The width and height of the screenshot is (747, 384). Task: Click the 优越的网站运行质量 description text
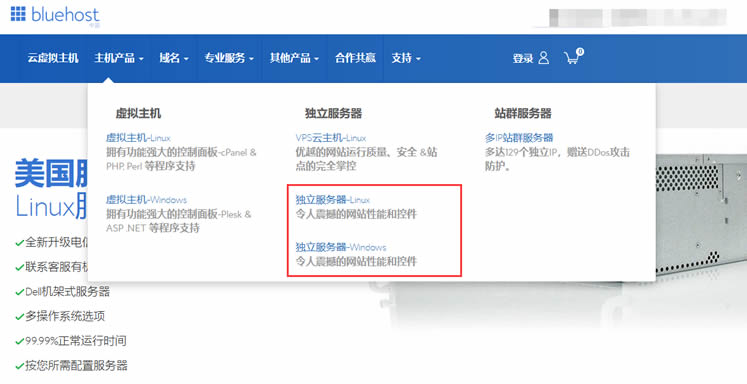tap(366, 159)
